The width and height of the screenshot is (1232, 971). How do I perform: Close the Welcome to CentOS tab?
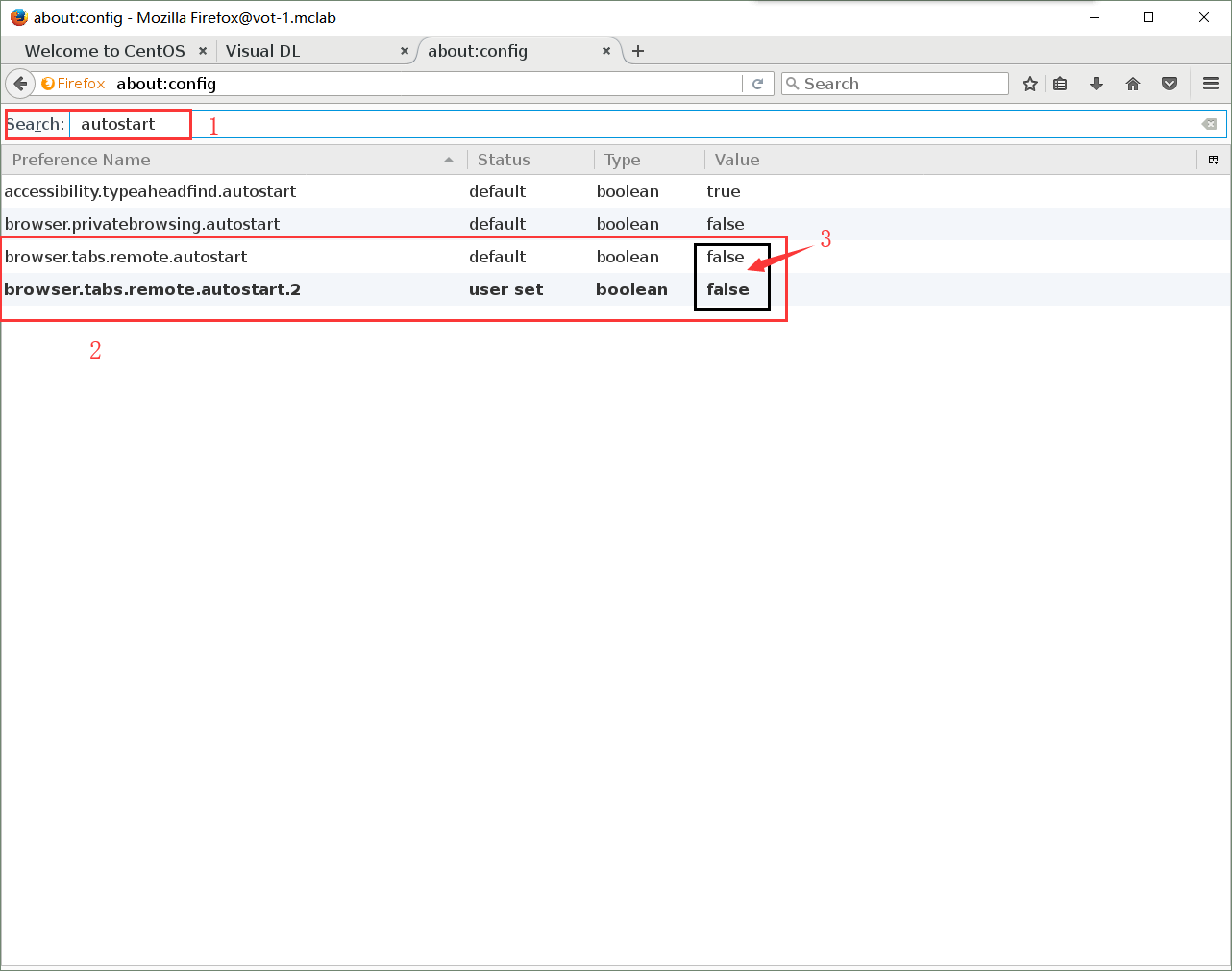click(203, 51)
